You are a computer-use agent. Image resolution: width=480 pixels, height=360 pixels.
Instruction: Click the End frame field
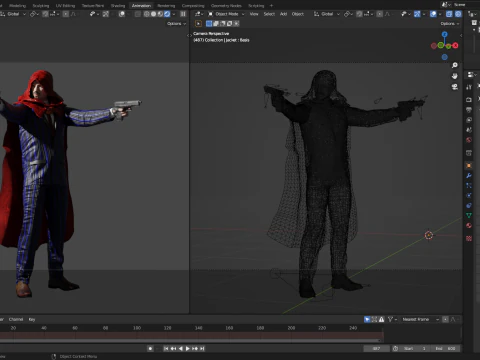[446, 348]
